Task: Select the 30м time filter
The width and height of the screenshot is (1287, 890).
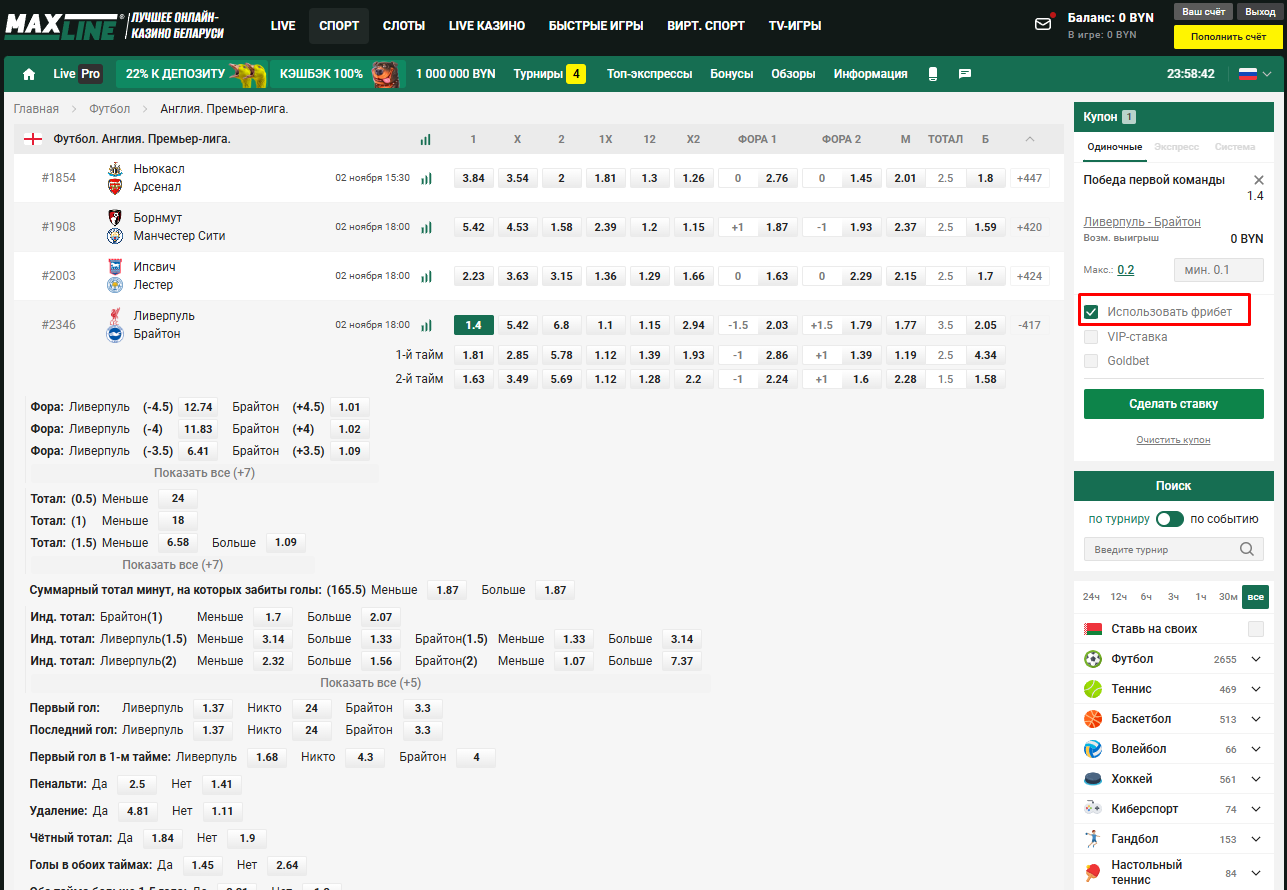Action: coord(1227,597)
